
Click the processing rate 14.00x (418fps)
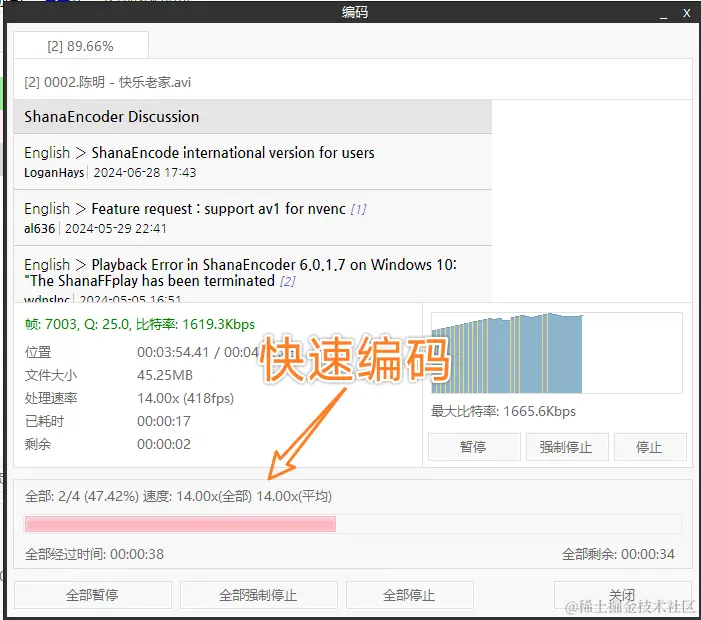point(185,398)
